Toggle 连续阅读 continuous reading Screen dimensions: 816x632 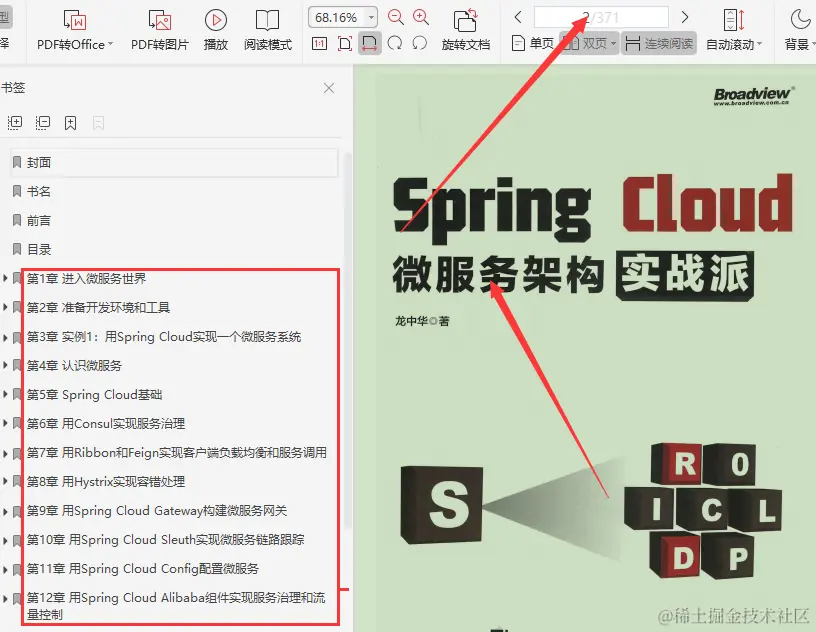659,44
